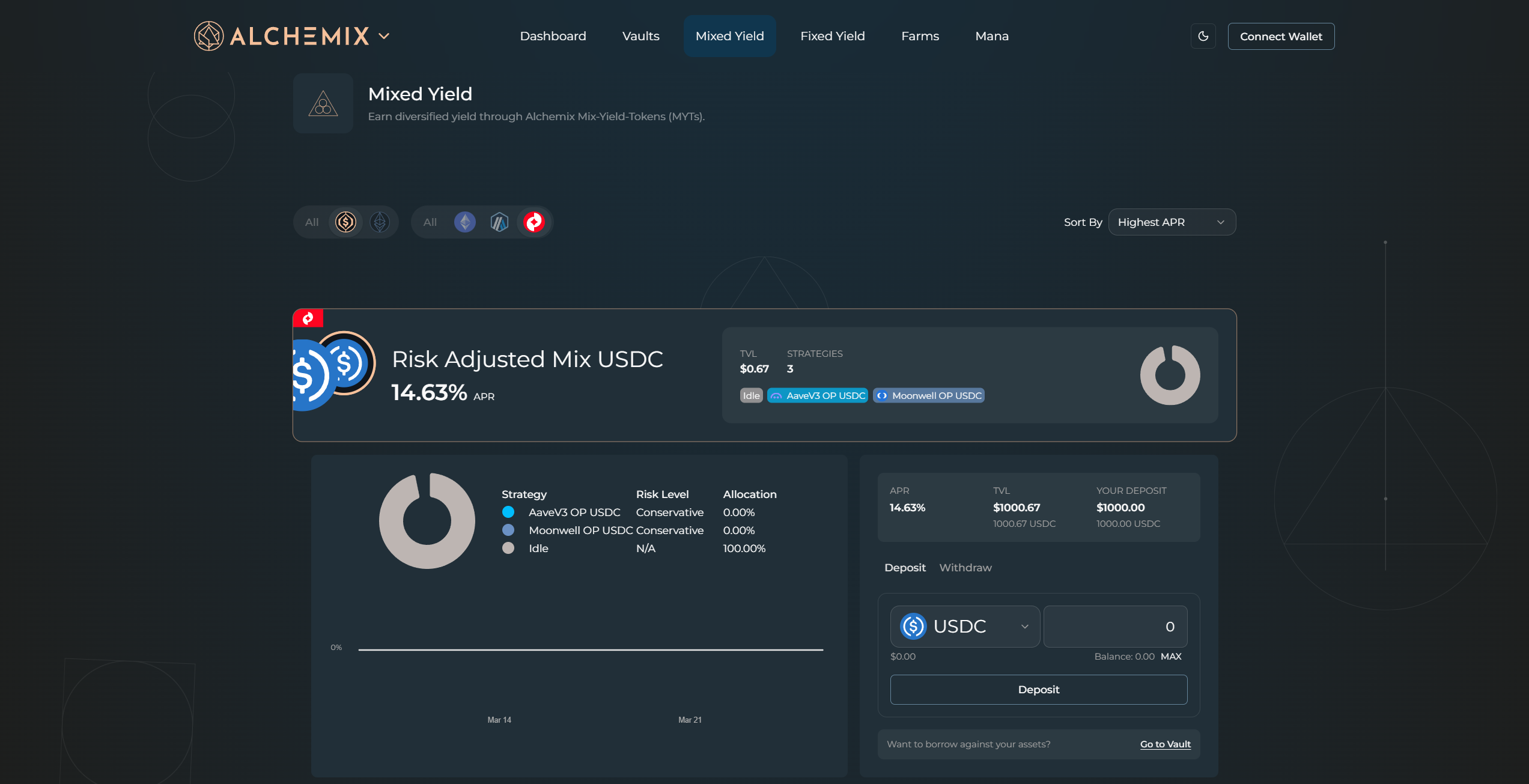Click the Mixed Yield page header icon
This screenshot has width=1529, height=784.
[x=323, y=104]
